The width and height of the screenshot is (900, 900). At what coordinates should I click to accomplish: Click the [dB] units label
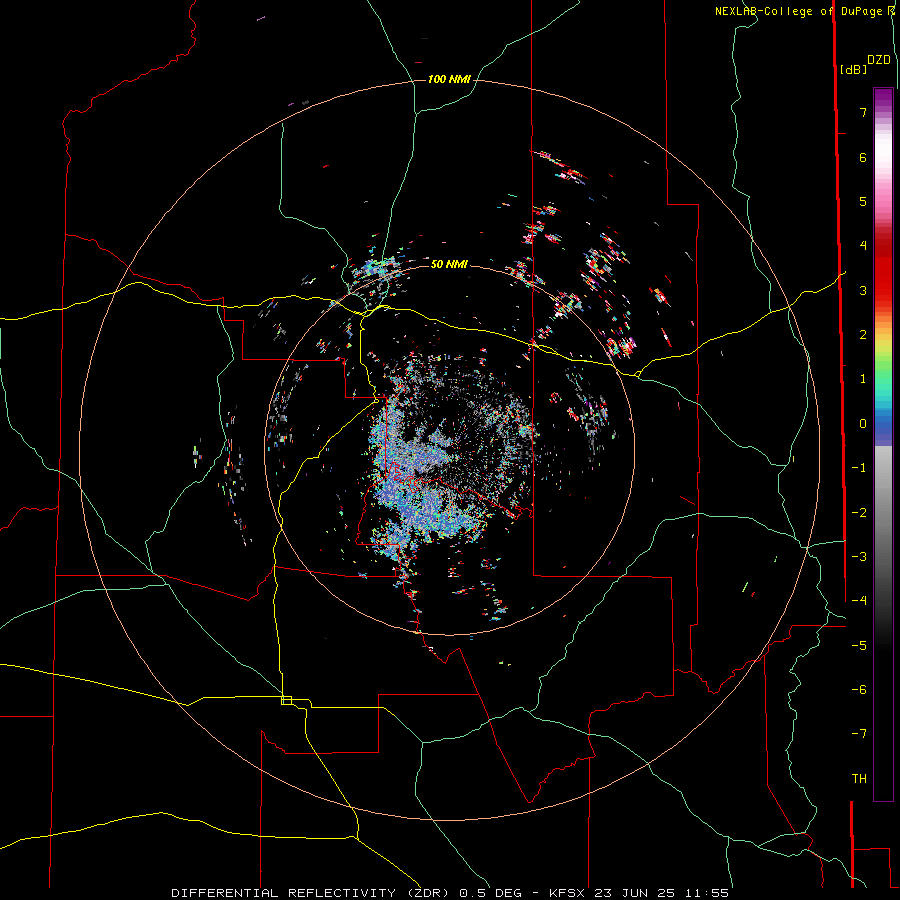point(853,69)
